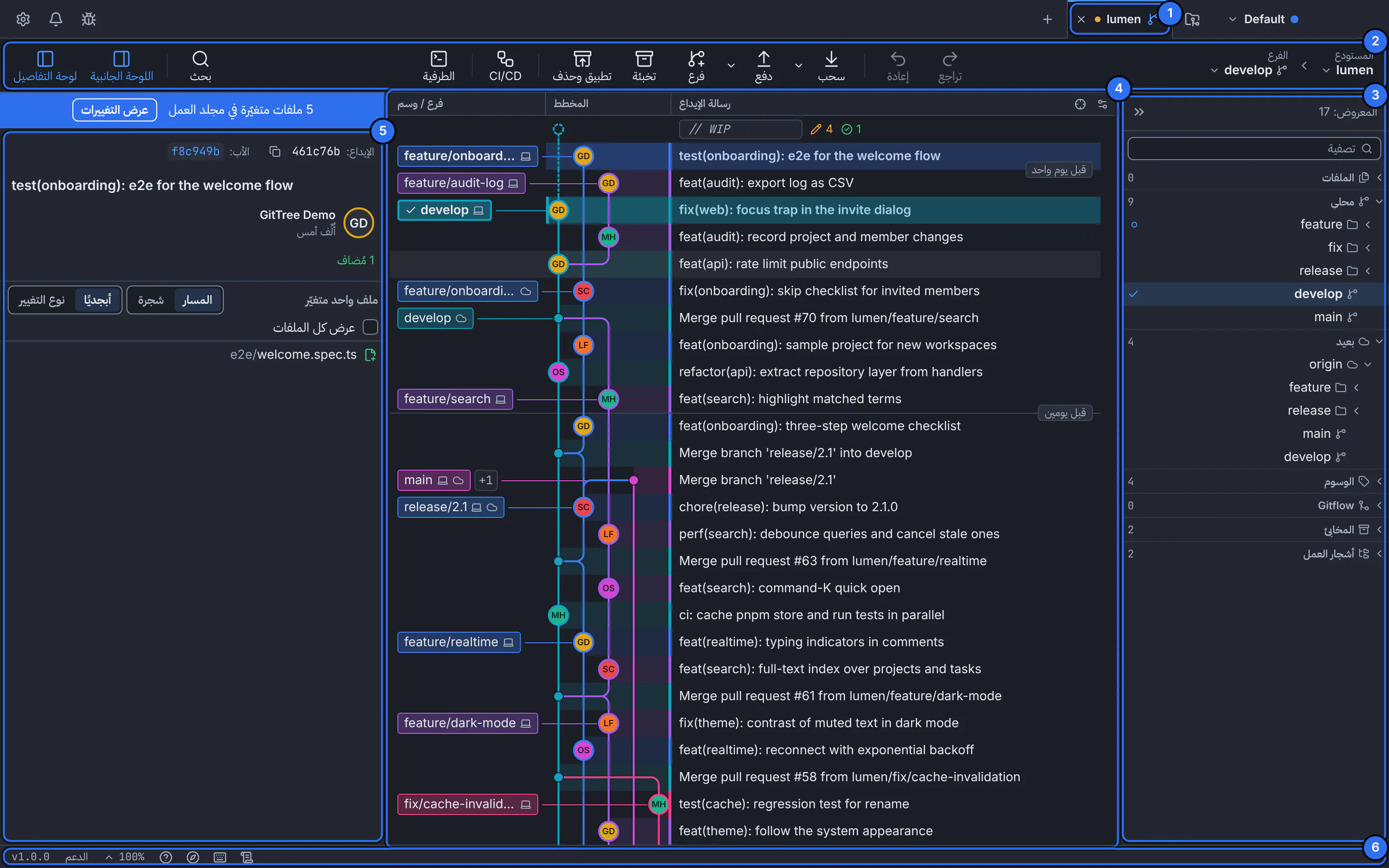
Task: Click View Changes (عرض التغييرات) button
Action: coord(115,109)
